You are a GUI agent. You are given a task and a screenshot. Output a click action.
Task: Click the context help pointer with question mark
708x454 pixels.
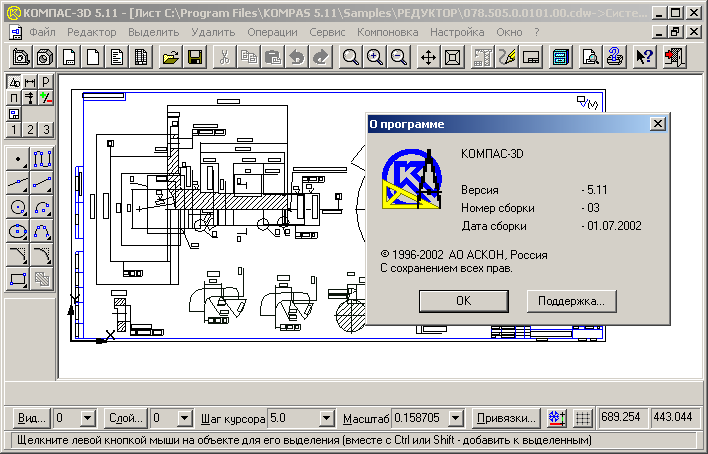[644, 57]
